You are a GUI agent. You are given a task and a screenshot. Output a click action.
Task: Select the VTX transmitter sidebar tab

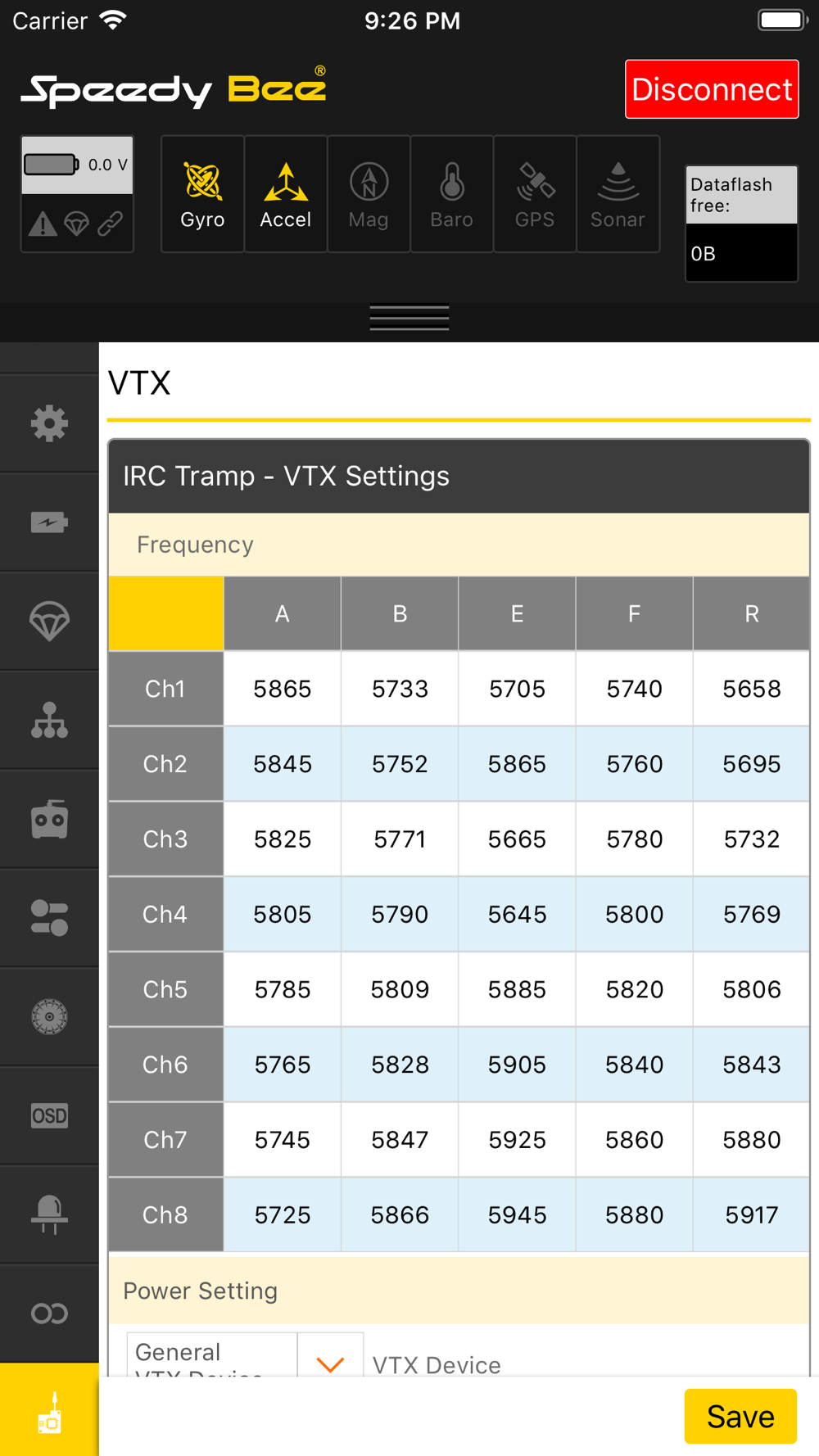[x=49, y=1409]
